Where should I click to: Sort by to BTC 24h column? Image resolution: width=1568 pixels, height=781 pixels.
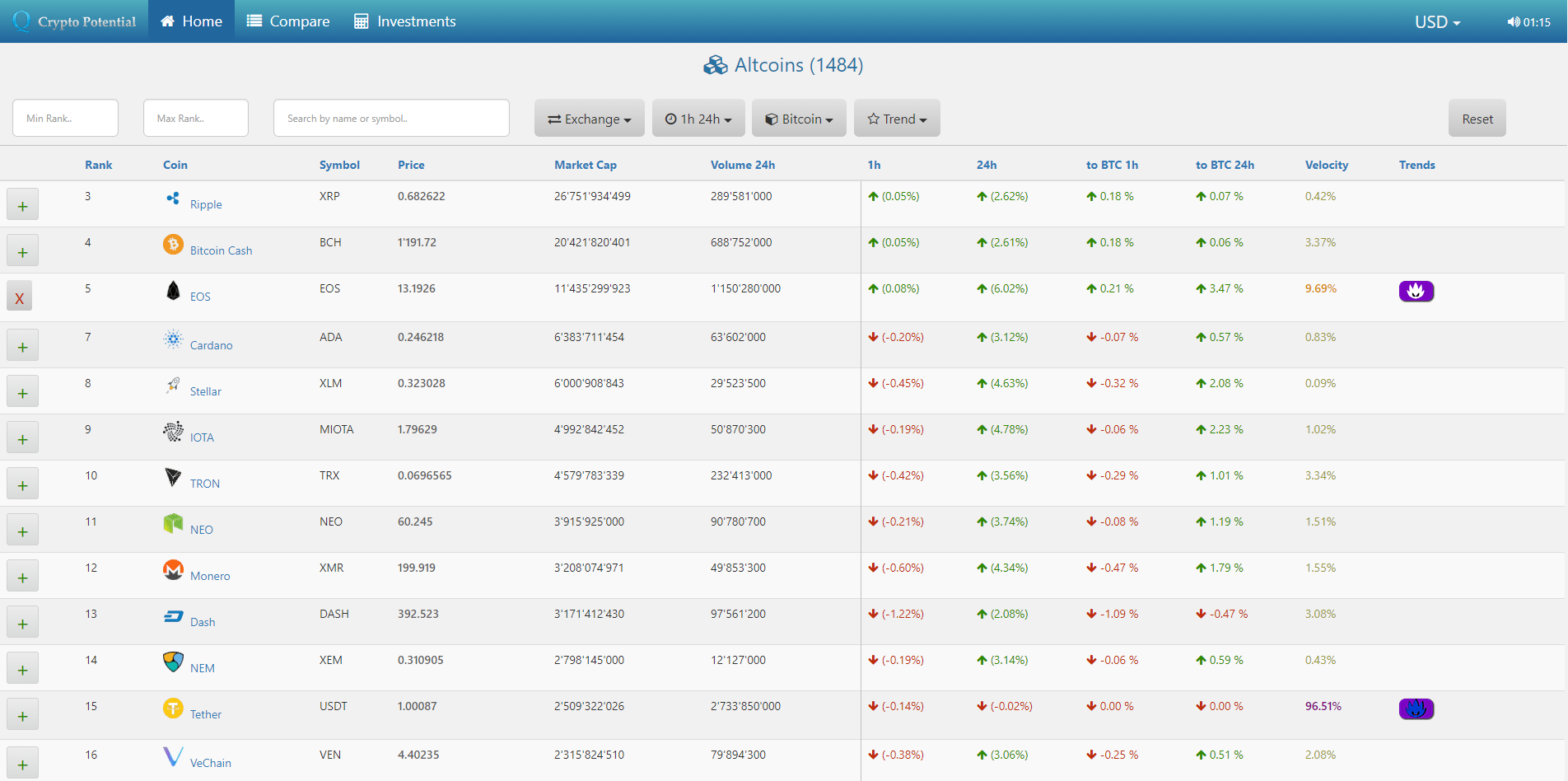(1225, 165)
